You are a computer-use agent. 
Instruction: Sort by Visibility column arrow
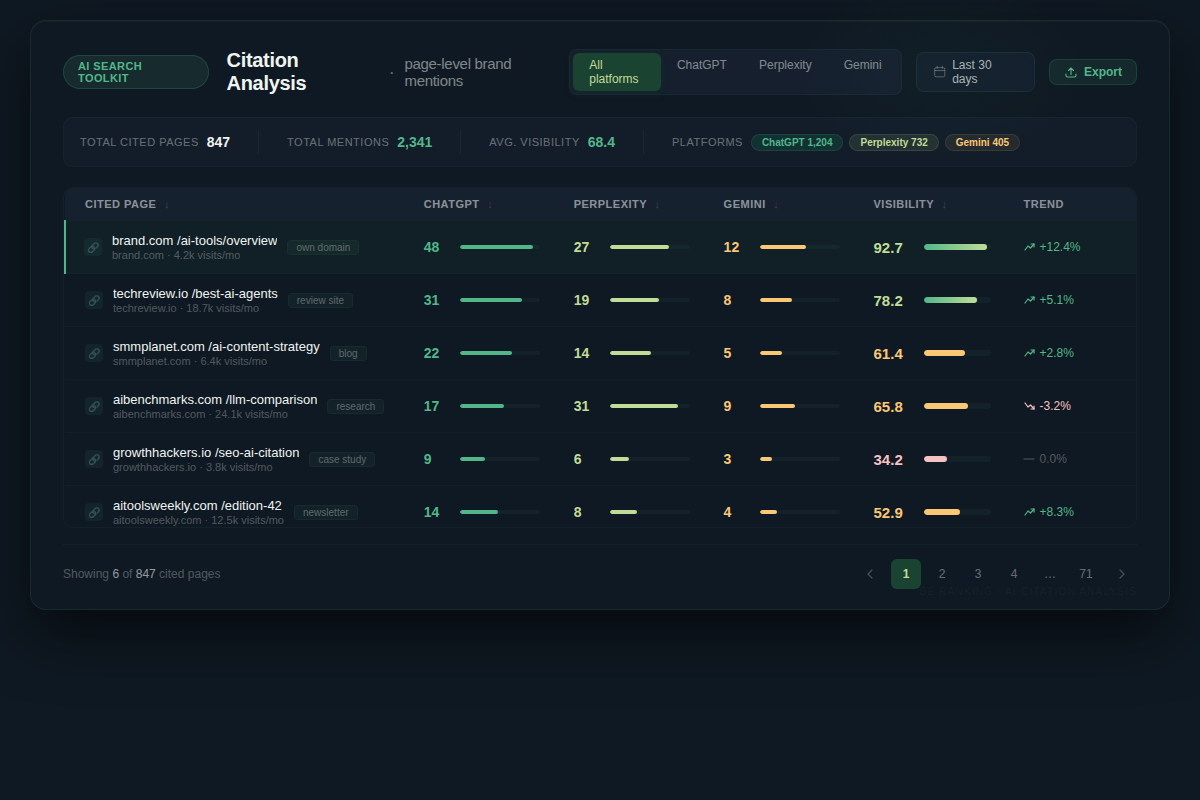pos(944,205)
